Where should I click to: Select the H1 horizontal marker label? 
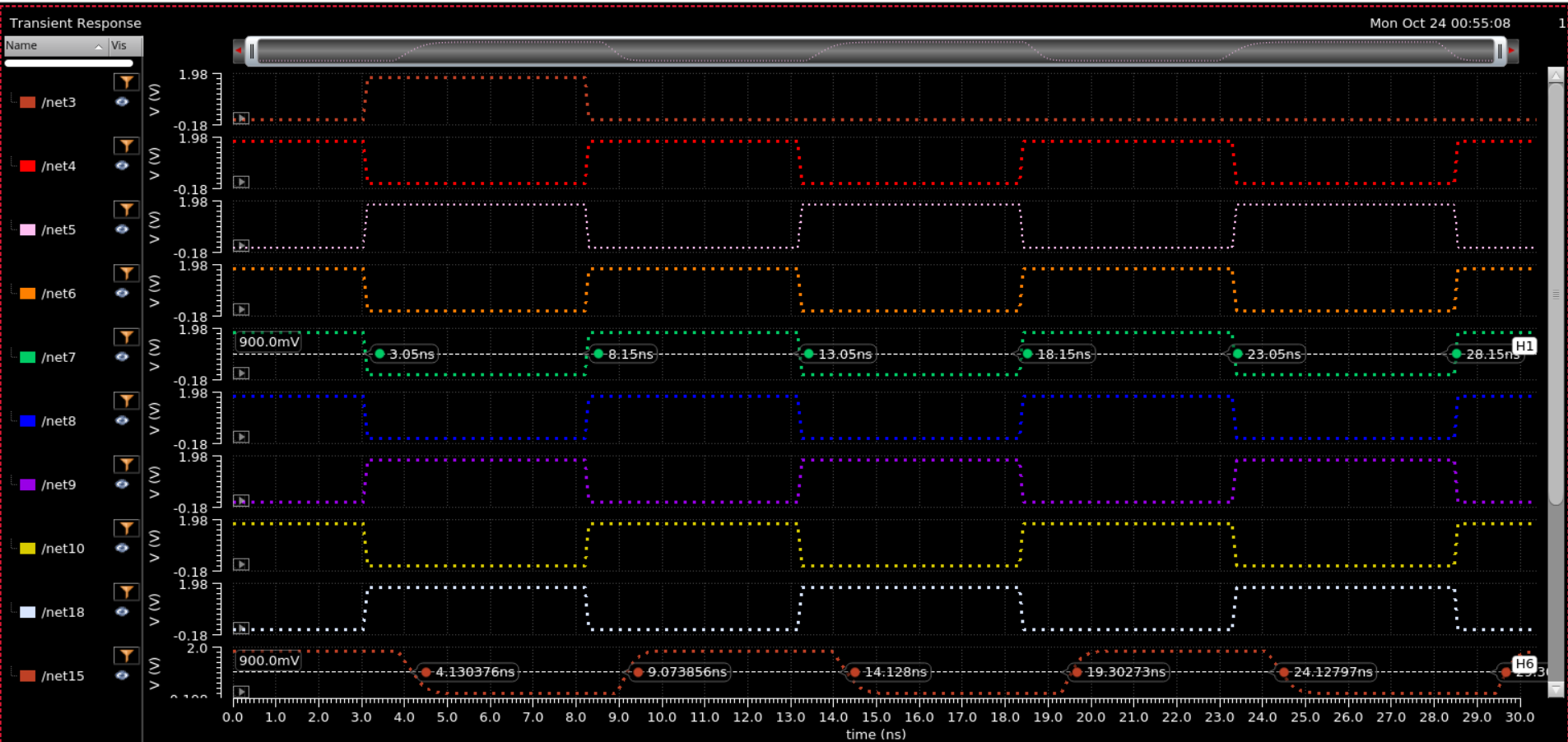coord(1524,346)
